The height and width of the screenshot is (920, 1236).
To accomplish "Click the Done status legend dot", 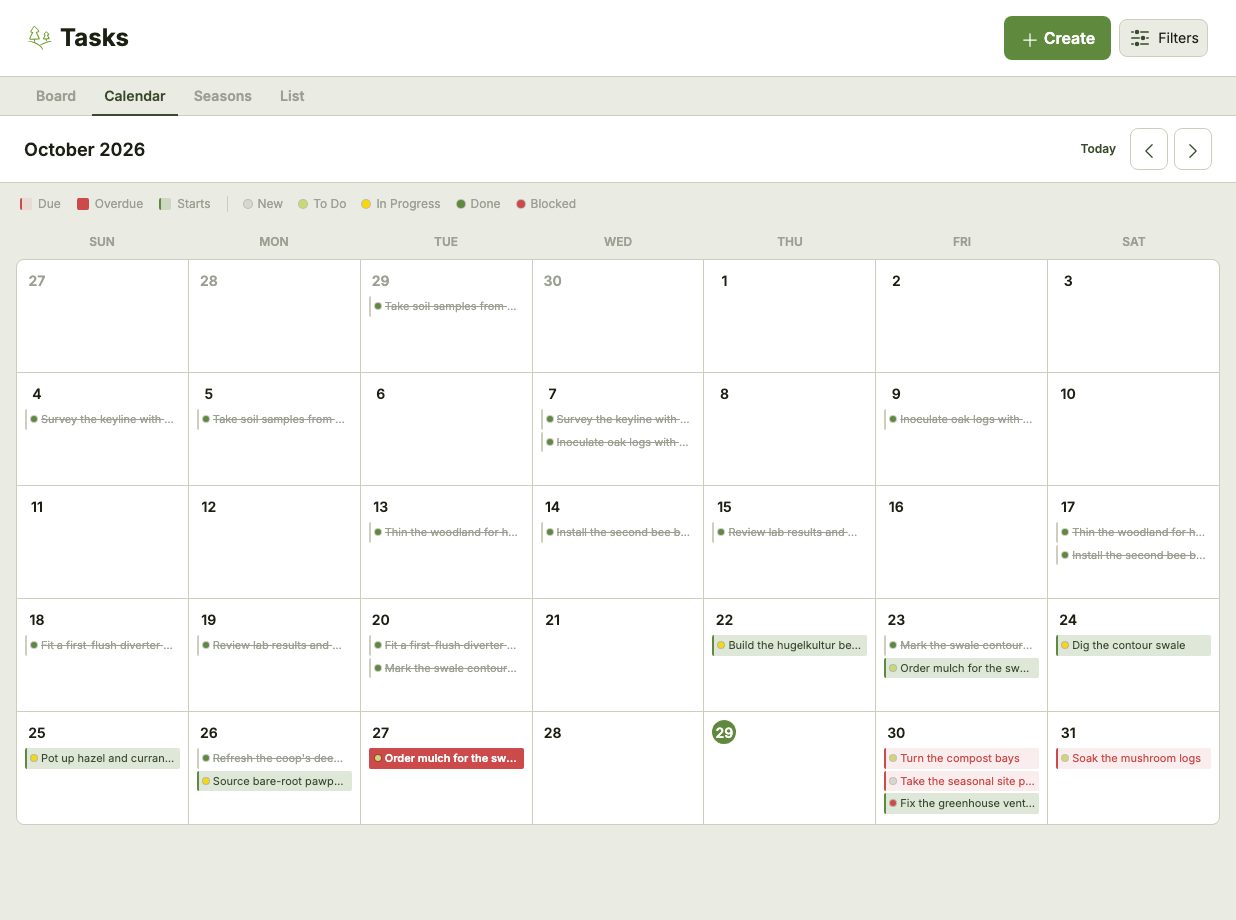I will pyautogui.click(x=461, y=204).
